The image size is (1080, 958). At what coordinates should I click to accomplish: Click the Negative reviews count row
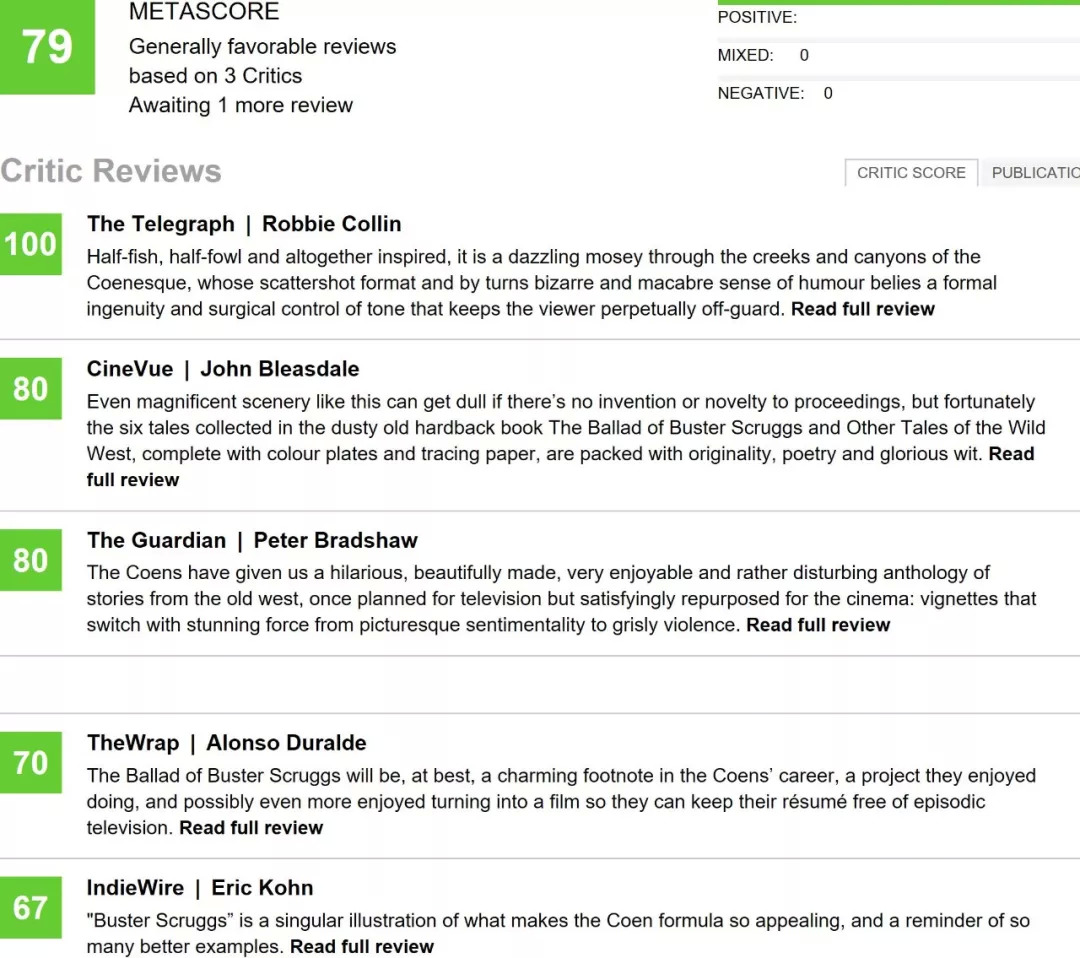point(775,93)
